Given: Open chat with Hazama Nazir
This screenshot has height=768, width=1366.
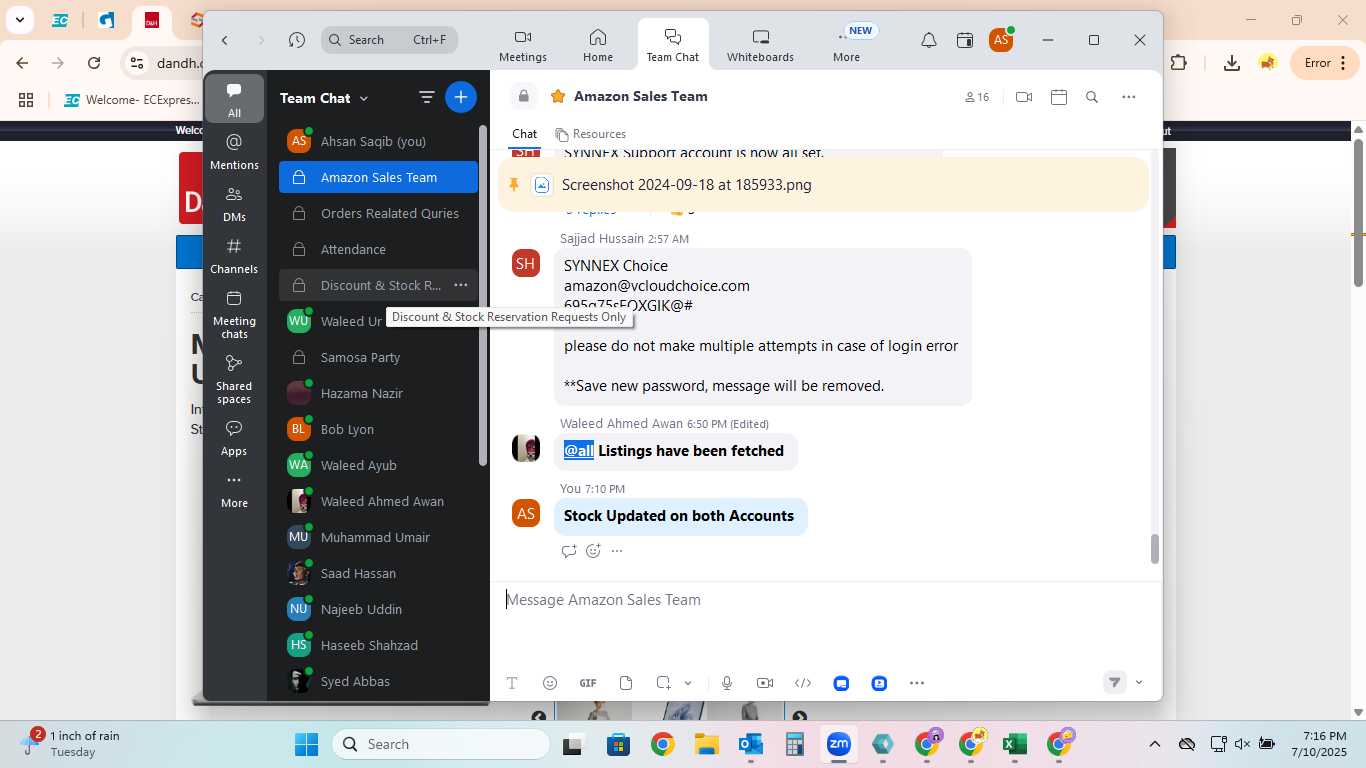Looking at the screenshot, I should (378, 393).
